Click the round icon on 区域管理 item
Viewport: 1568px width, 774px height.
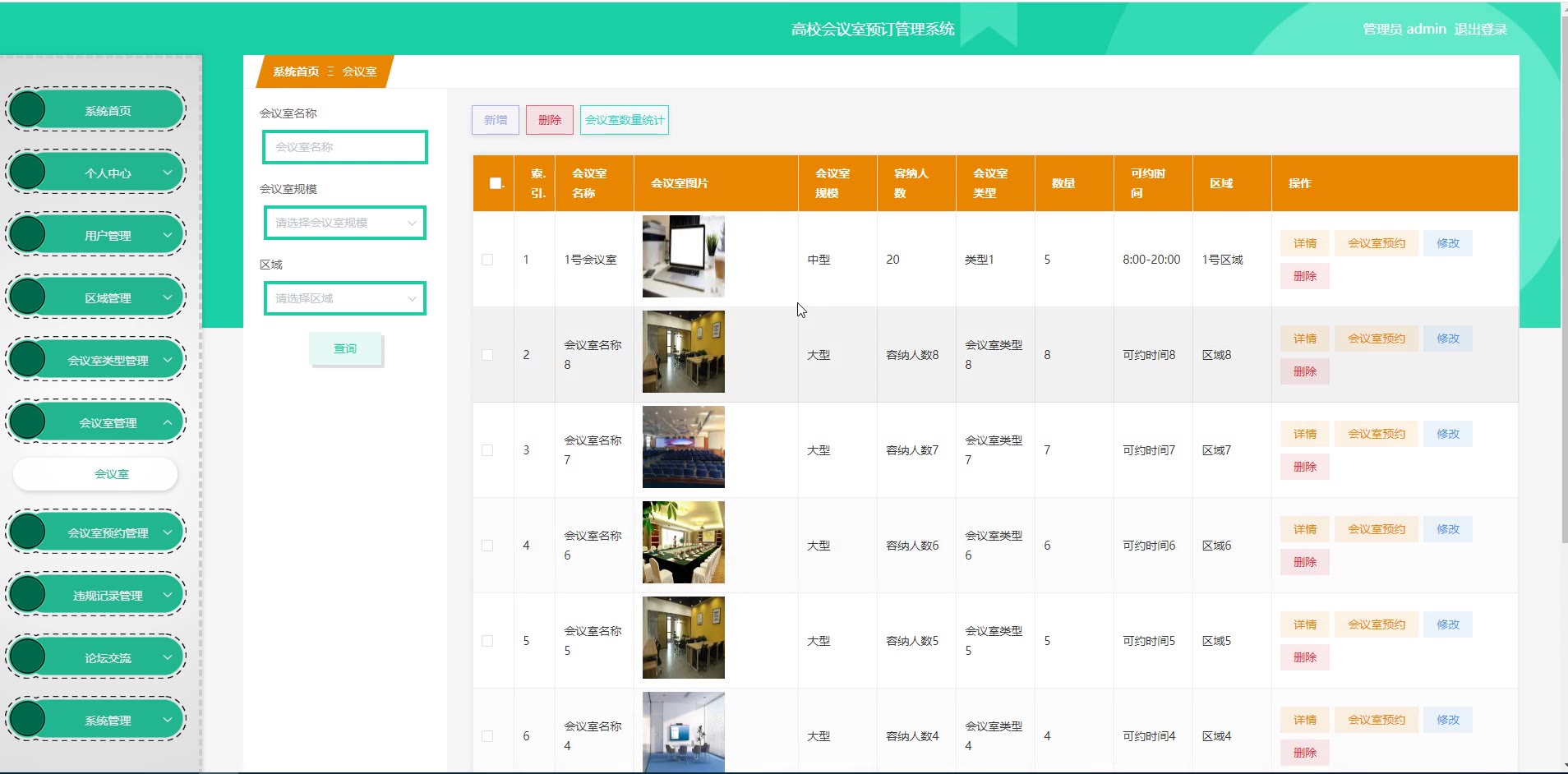pos(28,297)
